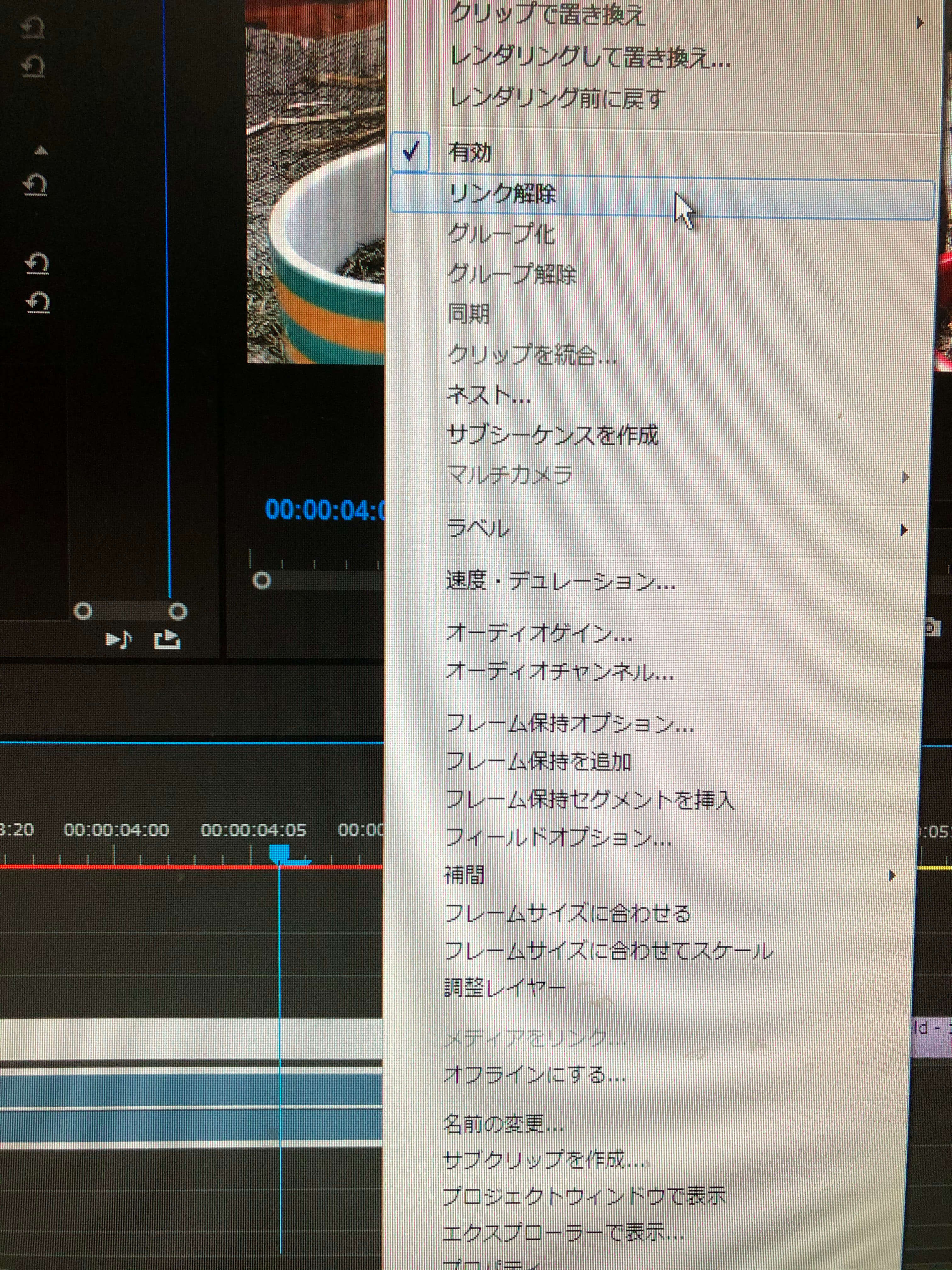952x1270 pixels.
Task: Open 速度・デュレーション... dialog entry
Action: pyautogui.click(x=560, y=582)
